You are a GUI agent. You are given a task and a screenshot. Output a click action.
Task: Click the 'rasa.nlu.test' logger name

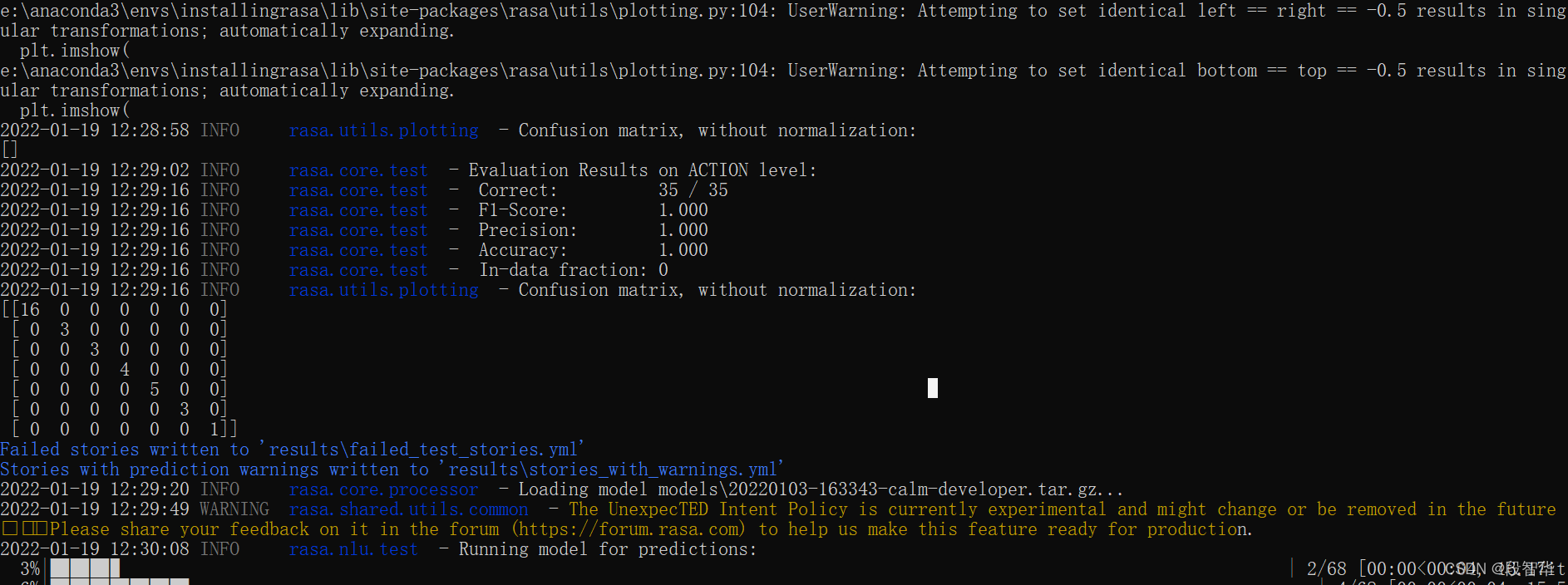pyautogui.click(x=354, y=549)
